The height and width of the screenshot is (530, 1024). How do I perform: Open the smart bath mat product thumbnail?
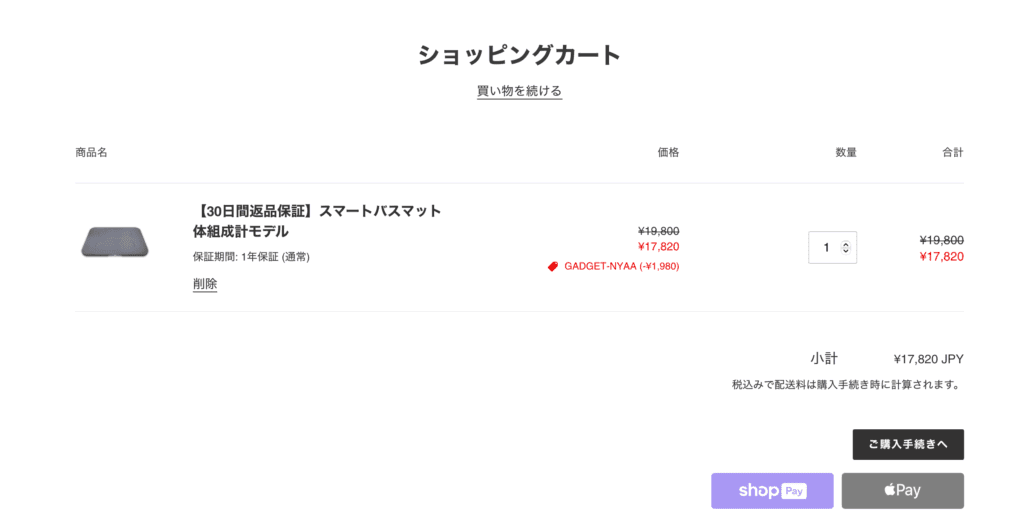[x=115, y=242]
